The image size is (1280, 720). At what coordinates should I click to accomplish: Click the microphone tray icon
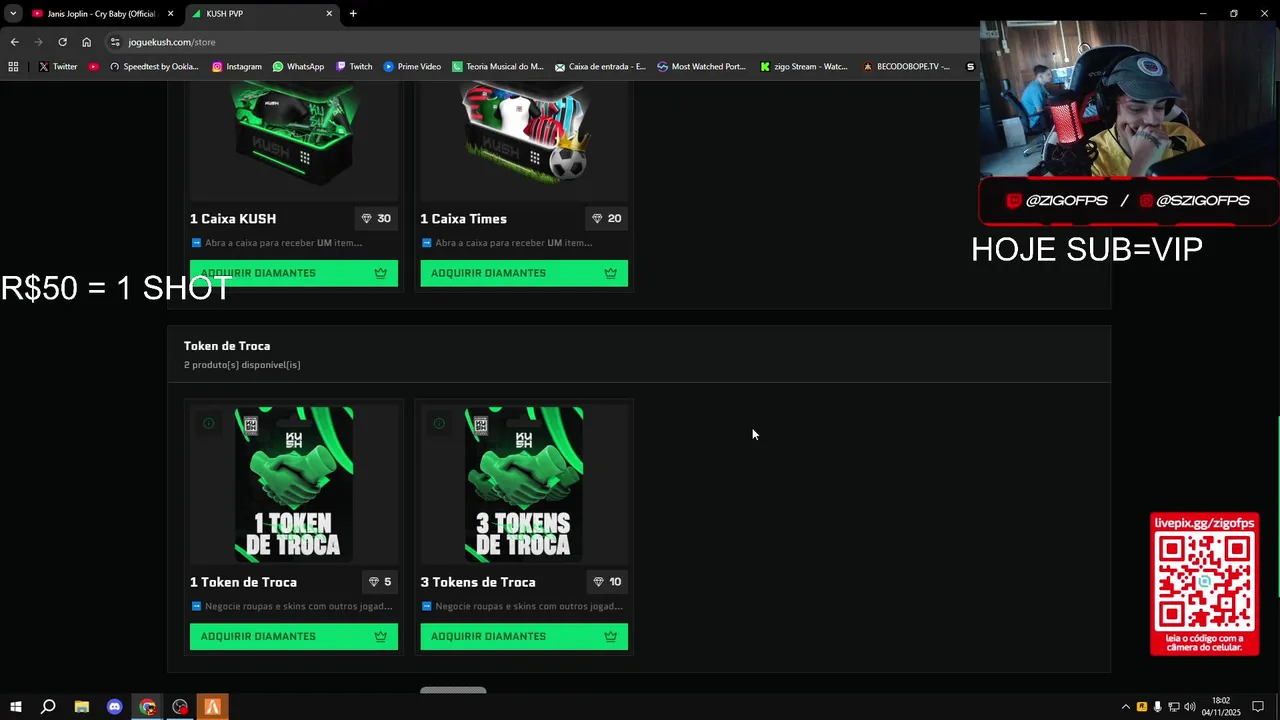[x=1158, y=707]
